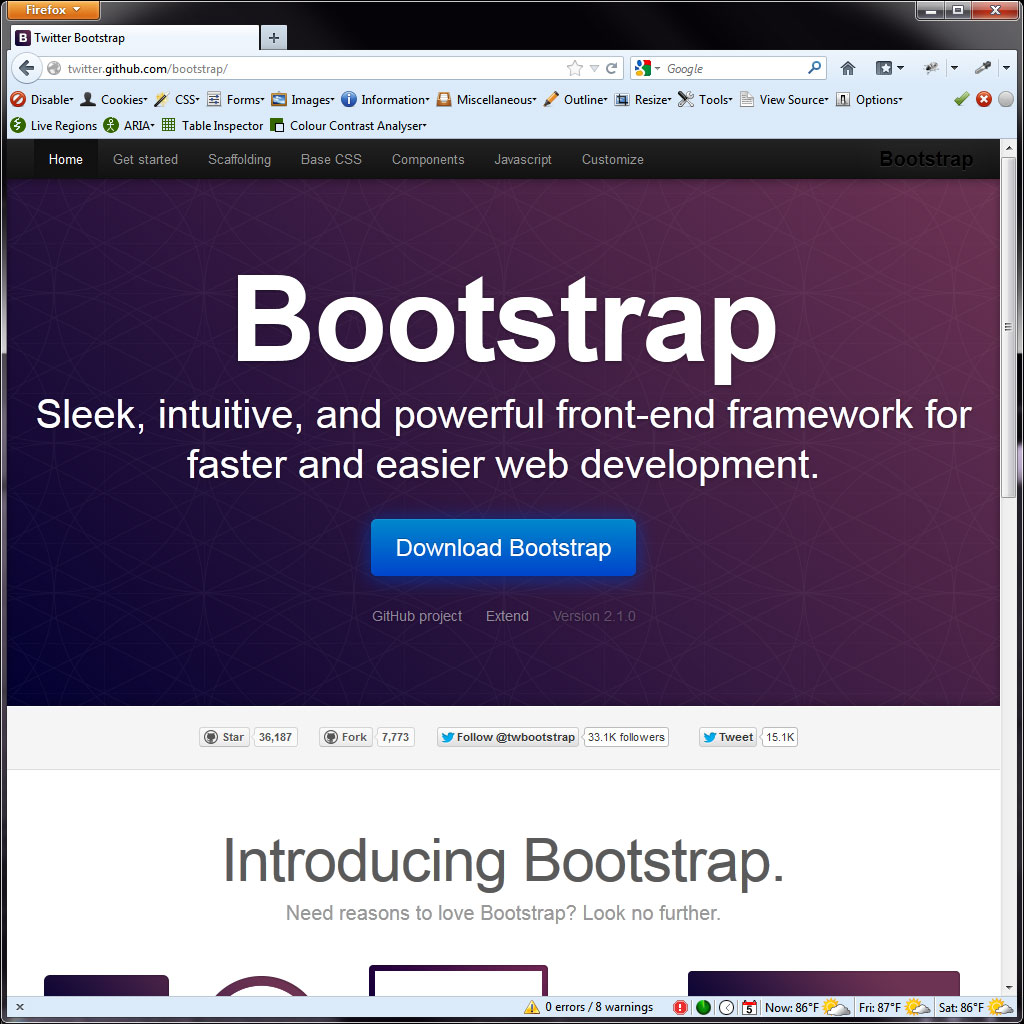Go to the Get started nav item
1024x1024 pixels.
[145, 159]
